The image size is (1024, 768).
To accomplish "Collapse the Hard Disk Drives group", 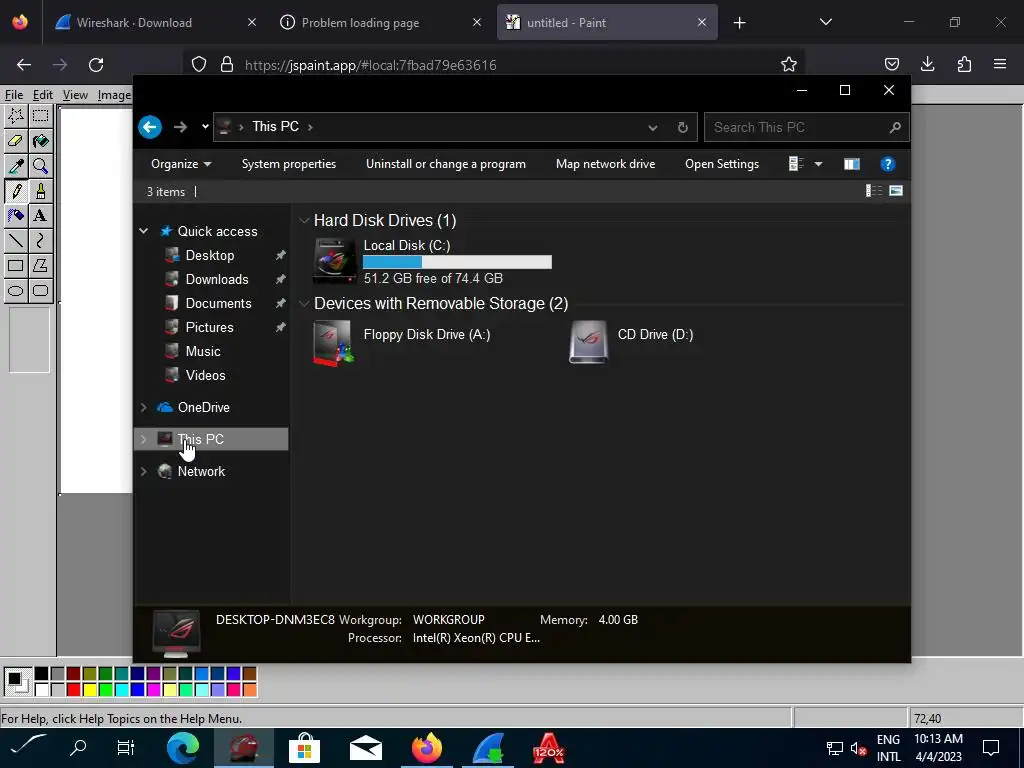I will pyautogui.click(x=304, y=221).
